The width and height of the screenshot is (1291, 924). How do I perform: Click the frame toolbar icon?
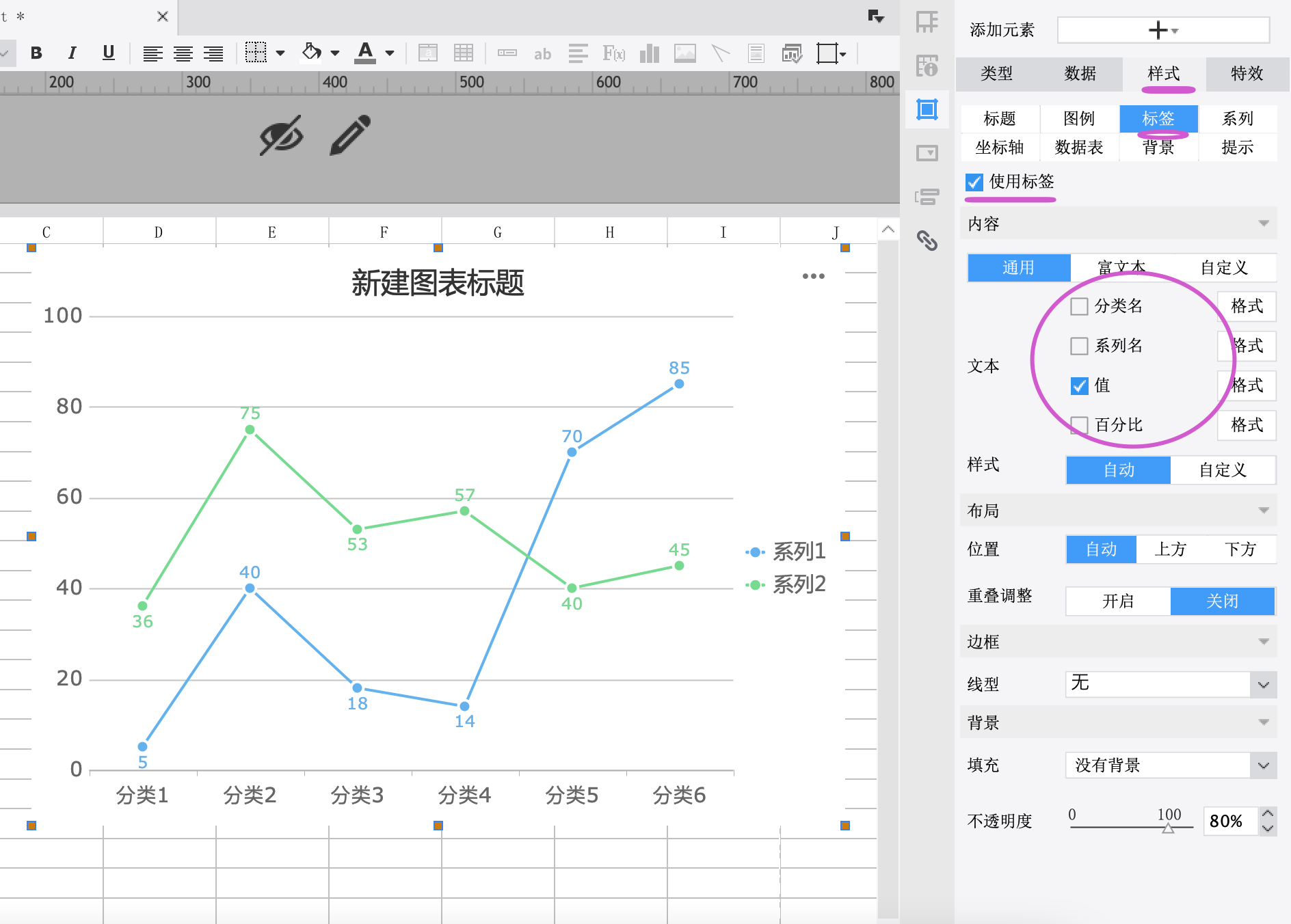pos(827,53)
